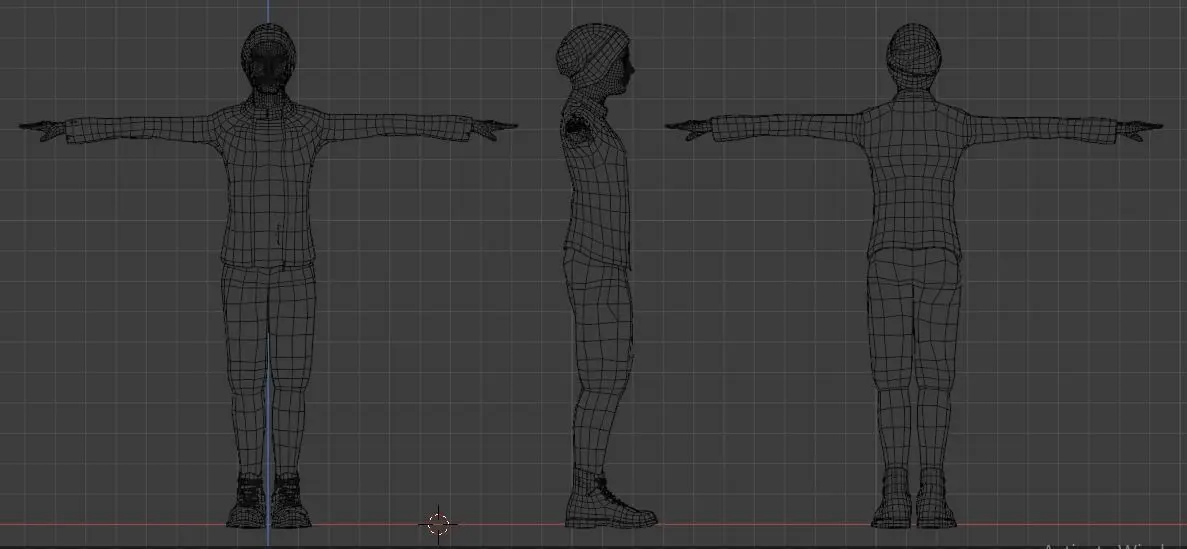1187x549 pixels.
Task: Click the 3D cursor crosshair on the ground line
Action: pos(438,523)
